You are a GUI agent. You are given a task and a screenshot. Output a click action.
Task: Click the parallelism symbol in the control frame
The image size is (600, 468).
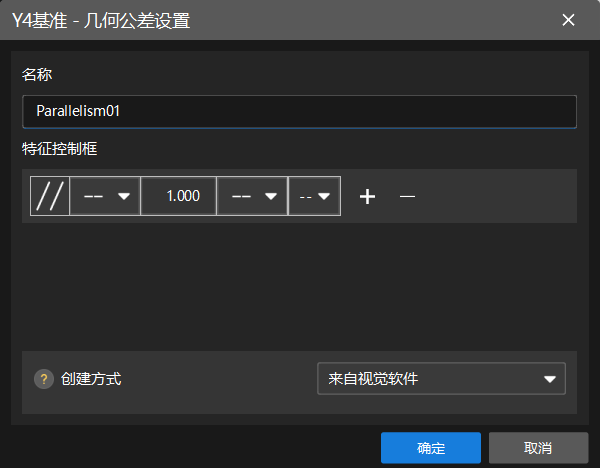tap(50, 196)
